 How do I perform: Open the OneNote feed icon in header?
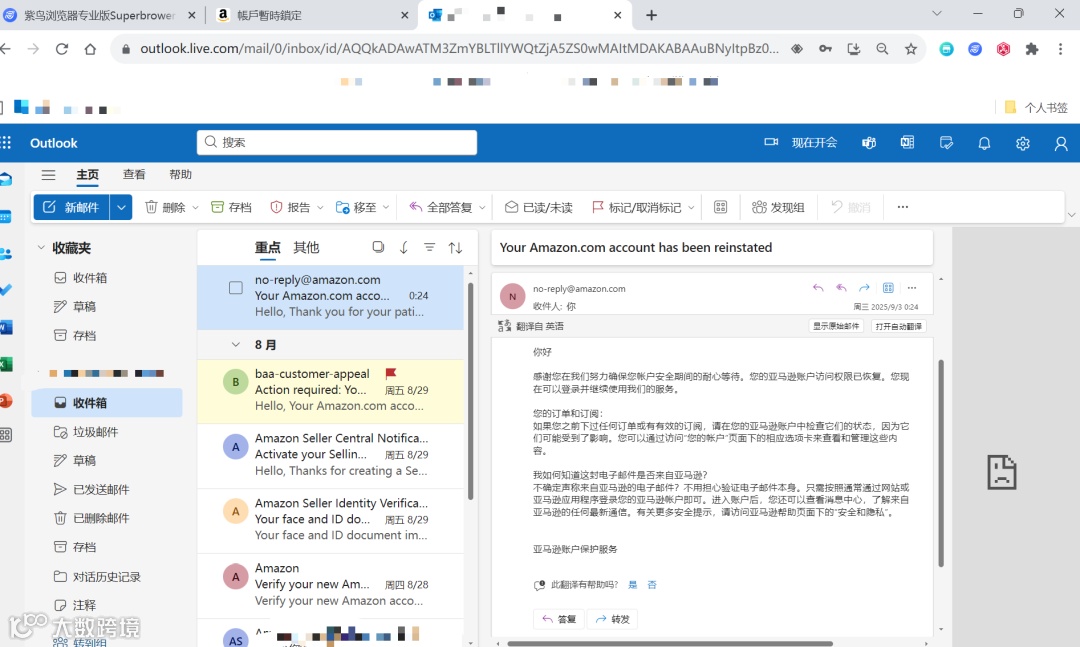(907, 143)
